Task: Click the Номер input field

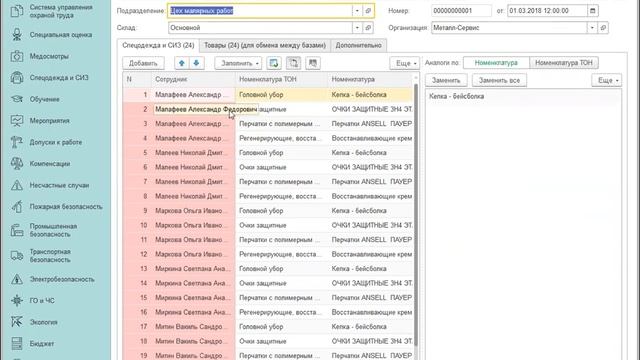Action: 461,11
